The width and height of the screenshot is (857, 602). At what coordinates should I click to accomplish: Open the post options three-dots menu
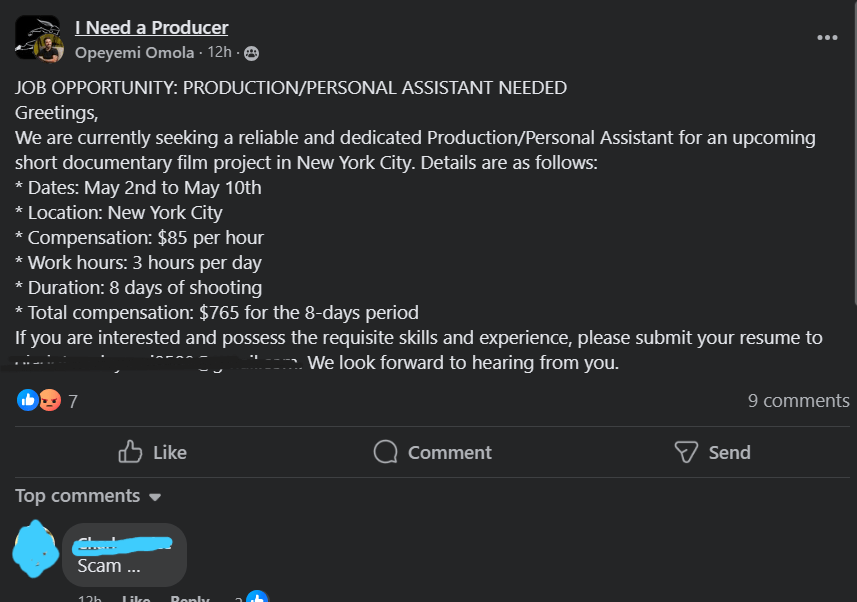pyautogui.click(x=827, y=37)
